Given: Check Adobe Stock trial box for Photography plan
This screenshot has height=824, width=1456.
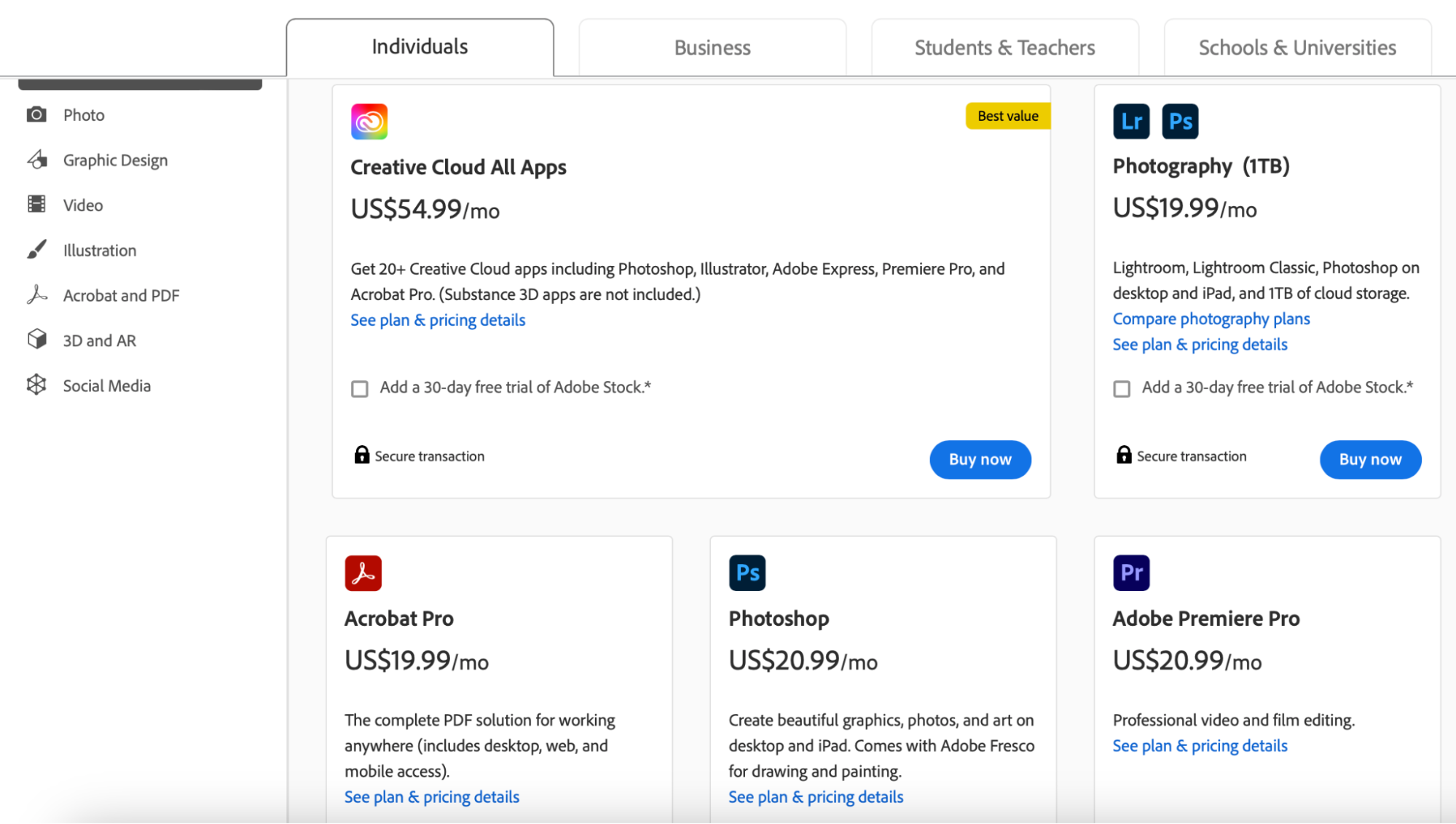Looking at the screenshot, I should tap(1122, 388).
